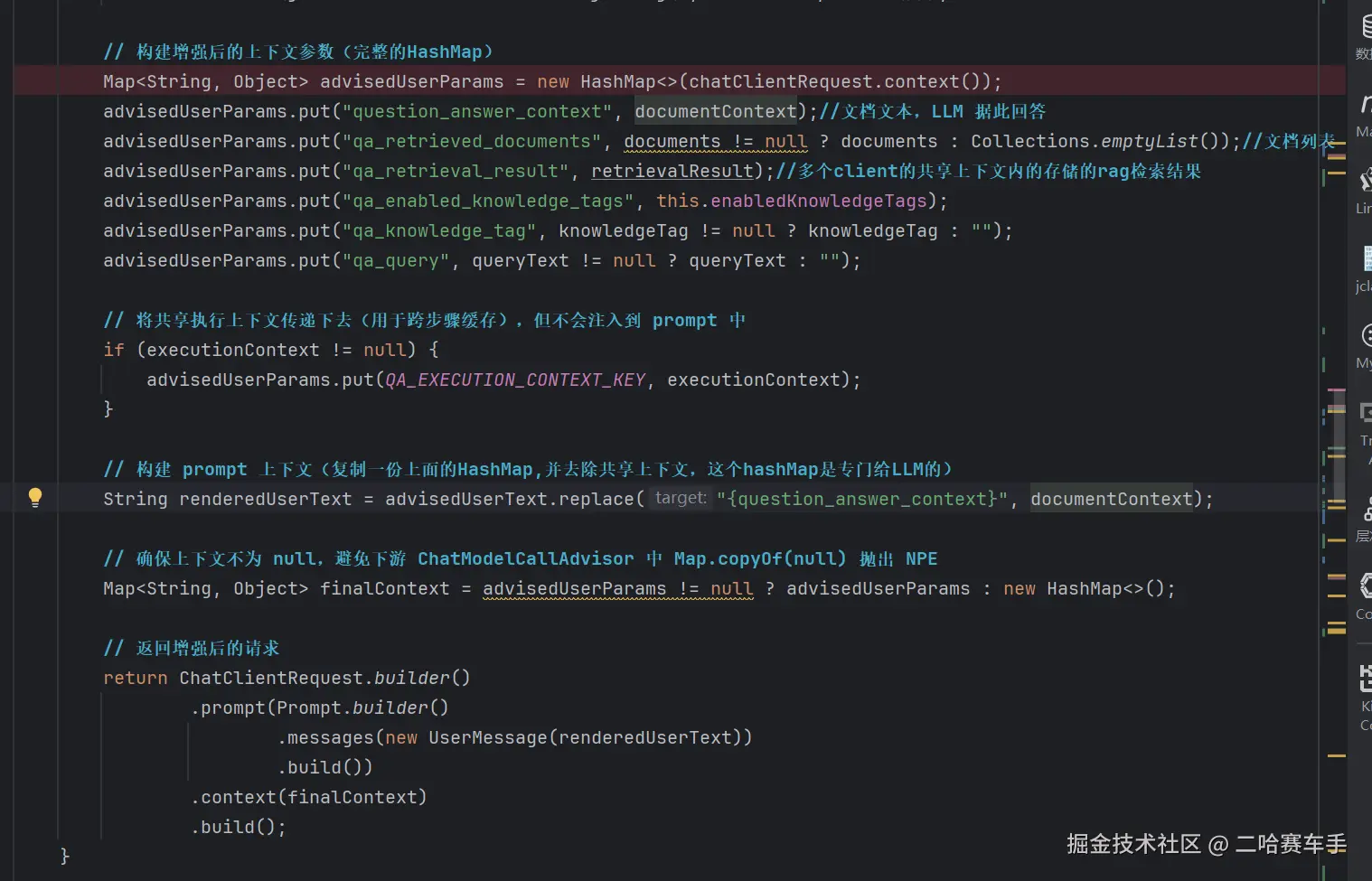Click the underlined 'advisedUserParams != null' expression

coord(618,588)
